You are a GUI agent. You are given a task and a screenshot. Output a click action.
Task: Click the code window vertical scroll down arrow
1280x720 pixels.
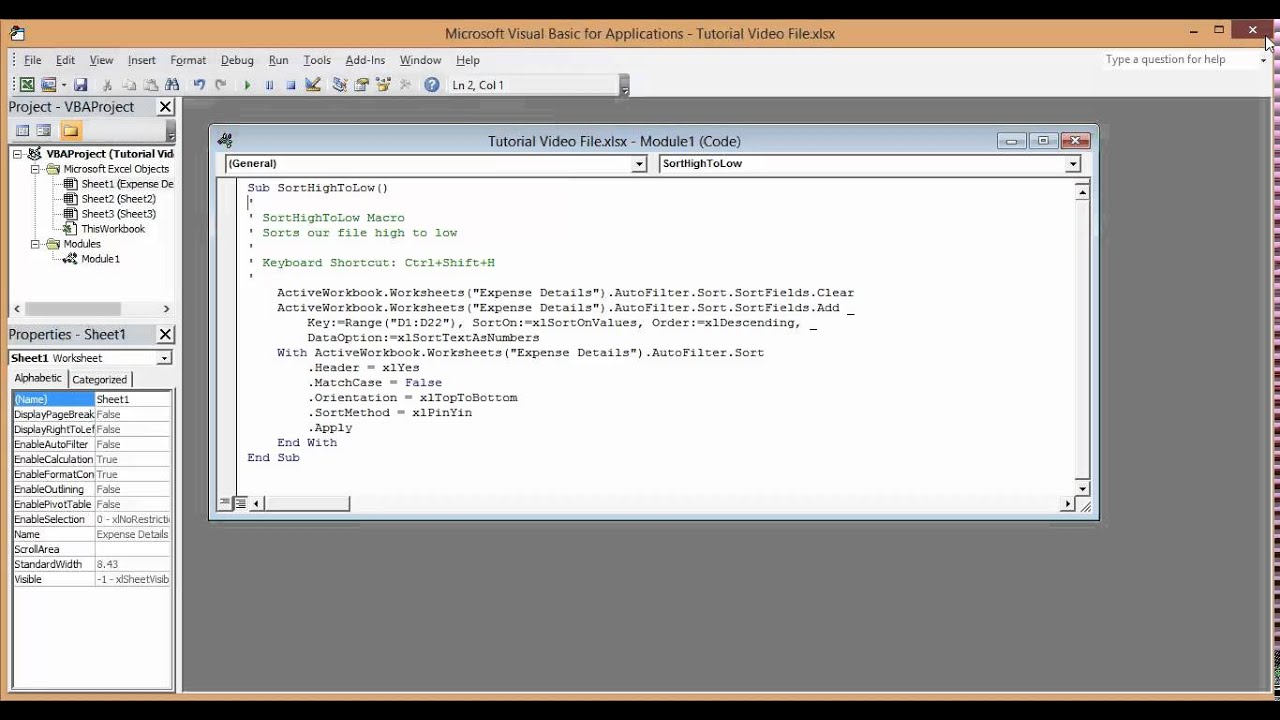tap(1082, 488)
